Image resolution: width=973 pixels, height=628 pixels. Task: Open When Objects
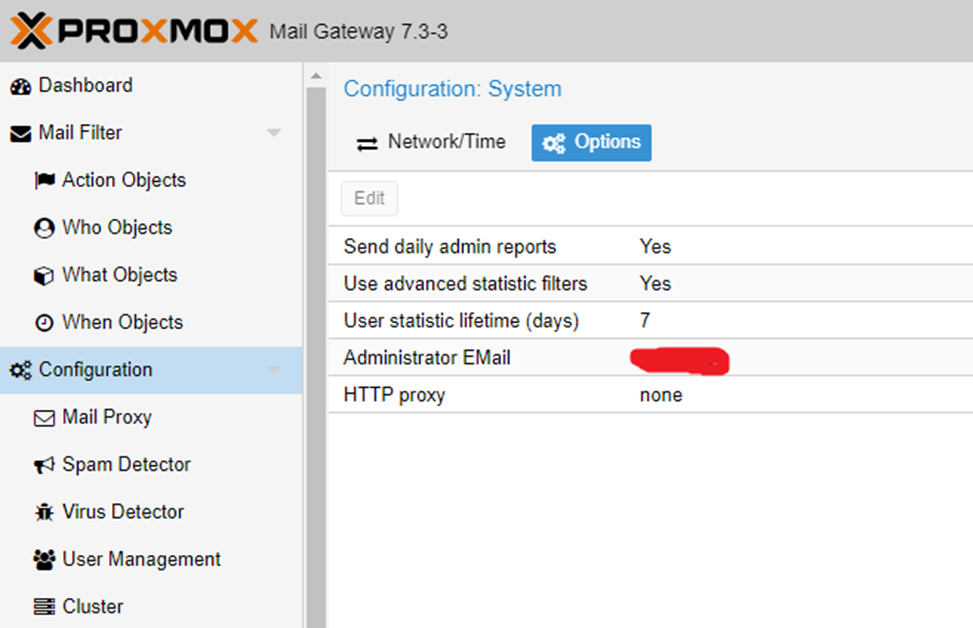(x=151, y=323)
